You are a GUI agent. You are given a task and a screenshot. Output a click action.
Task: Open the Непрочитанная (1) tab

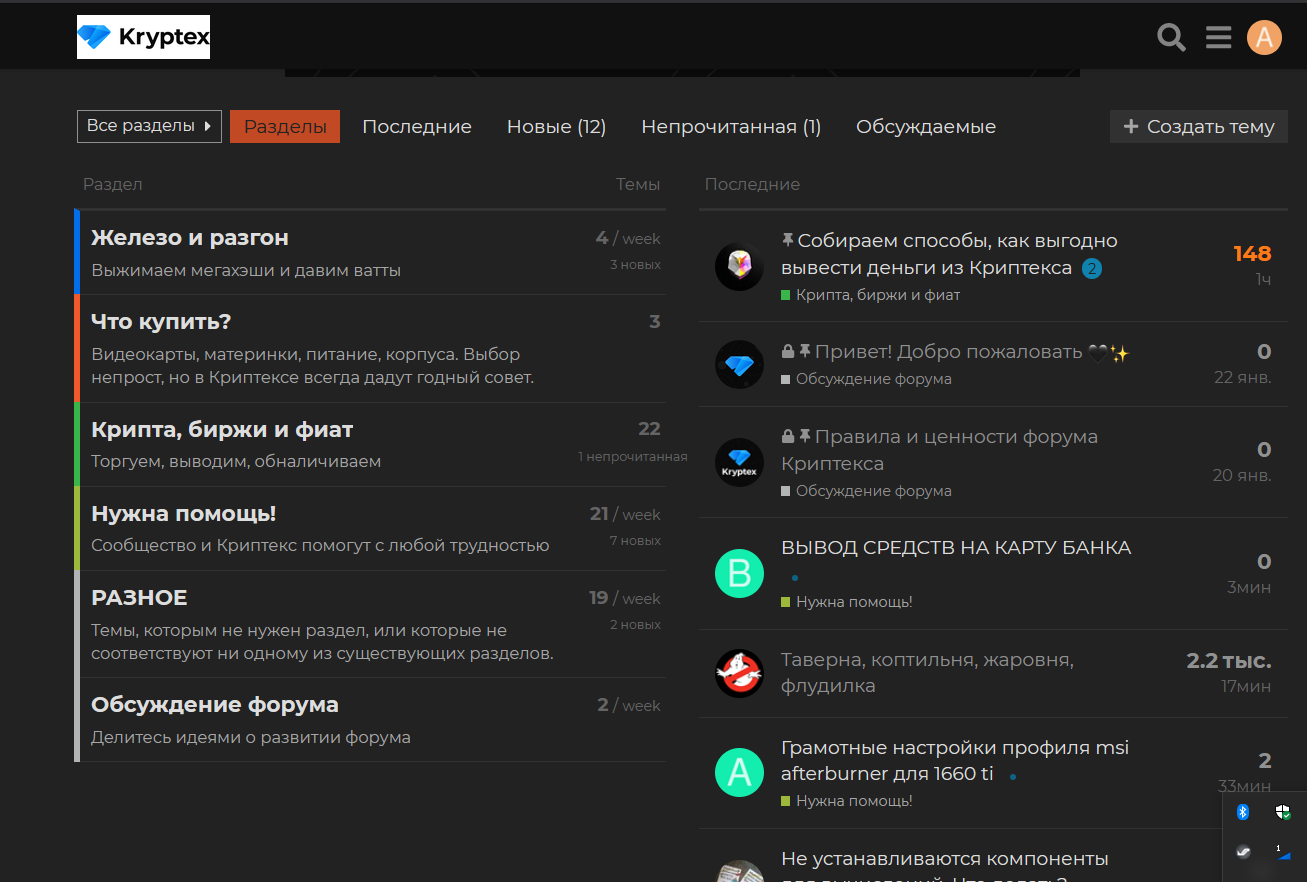pyautogui.click(x=731, y=126)
